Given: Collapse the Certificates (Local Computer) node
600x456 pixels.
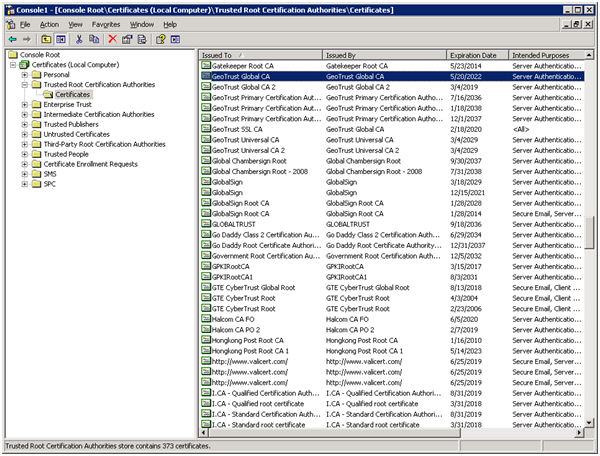Looking at the screenshot, I should 13,65.
